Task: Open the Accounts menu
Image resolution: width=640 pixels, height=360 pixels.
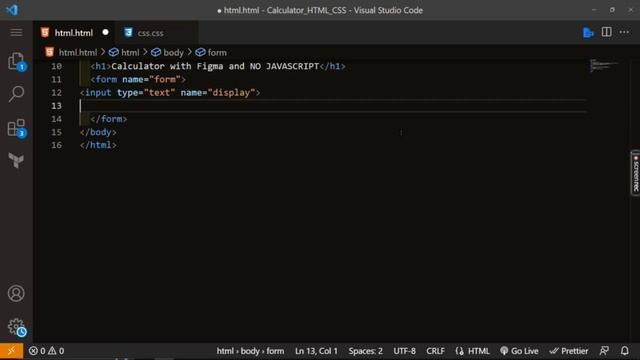Action: (x=16, y=293)
